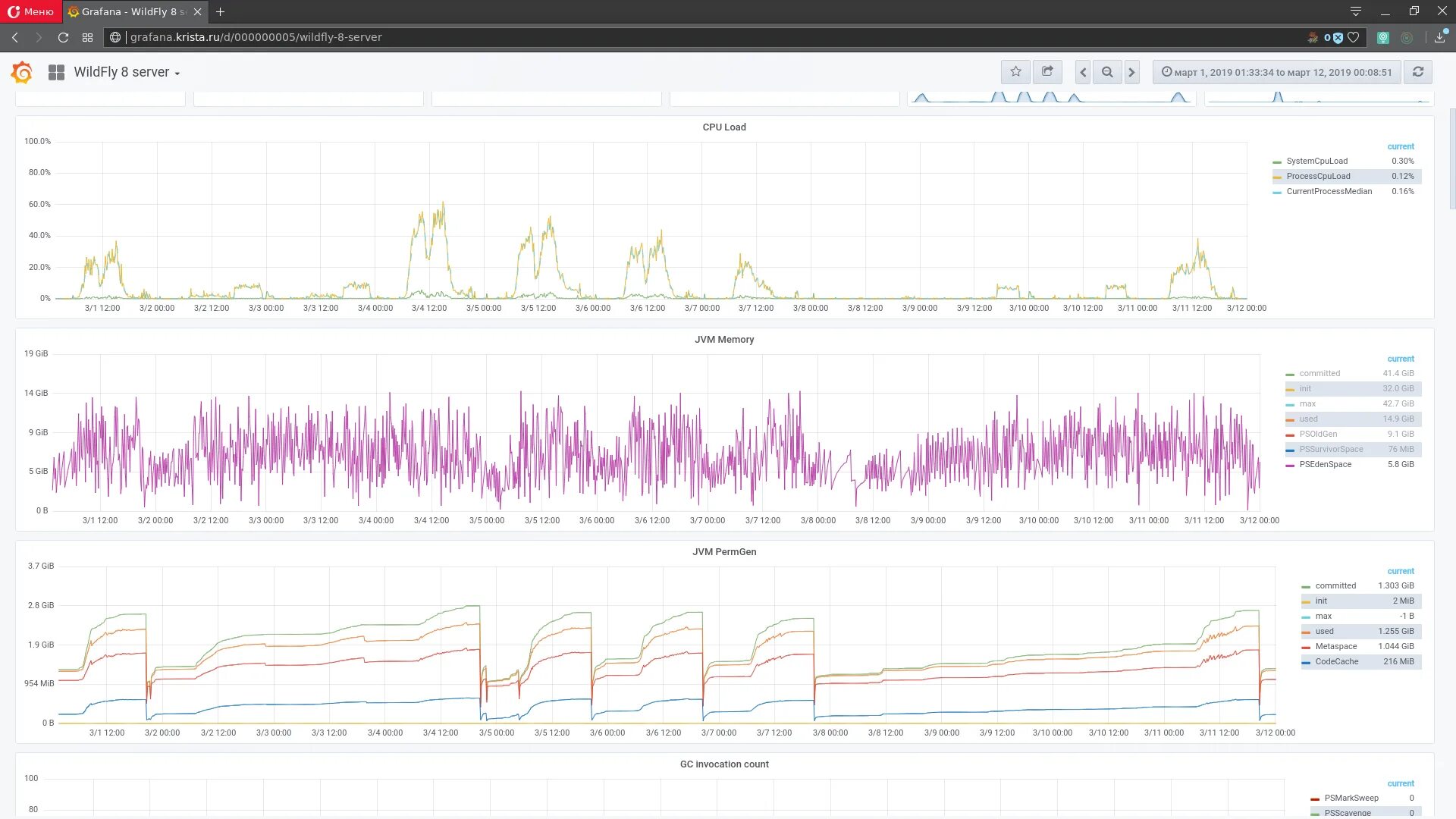Click the share dashboard icon
Image resolution: width=1456 pixels, height=819 pixels.
[1047, 72]
